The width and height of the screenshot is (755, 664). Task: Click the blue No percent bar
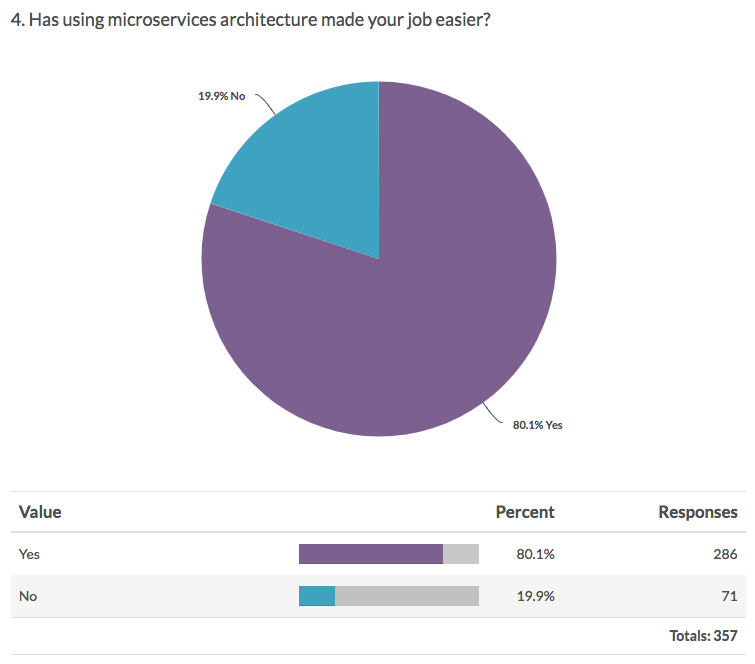[317, 596]
